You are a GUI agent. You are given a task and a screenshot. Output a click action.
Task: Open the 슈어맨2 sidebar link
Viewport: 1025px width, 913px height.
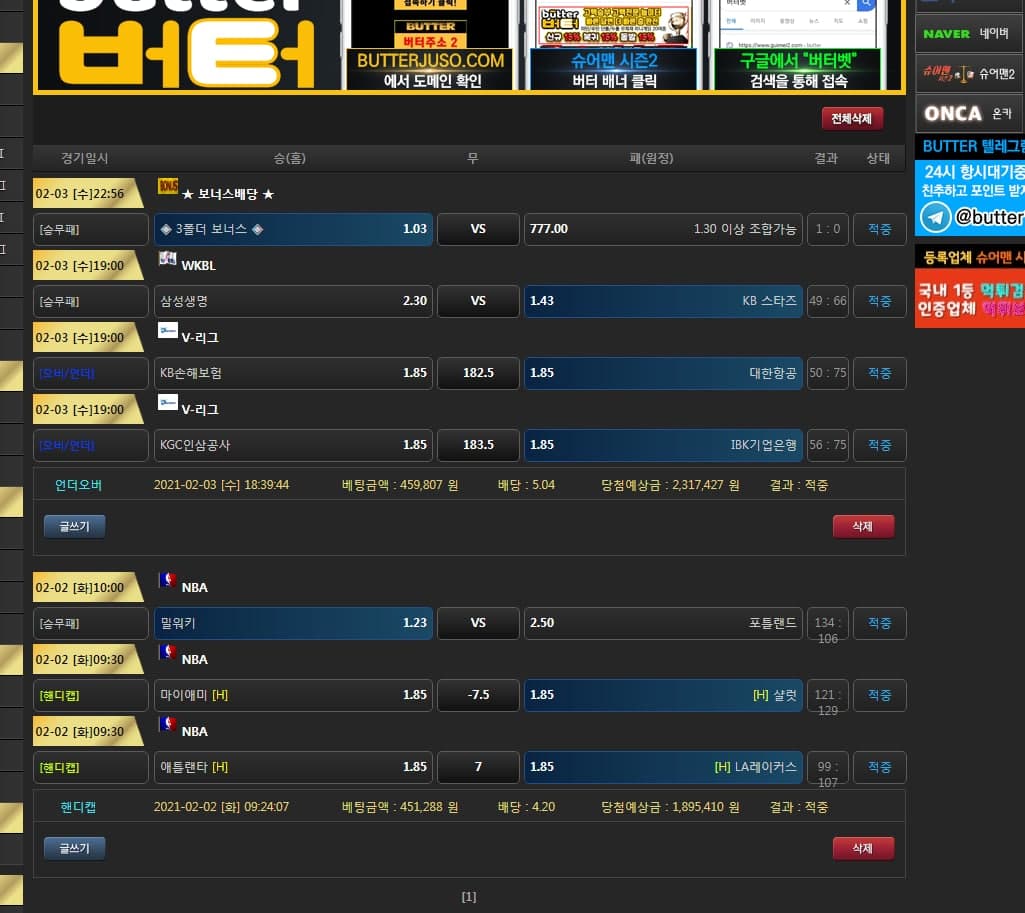(x=969, y=74)
